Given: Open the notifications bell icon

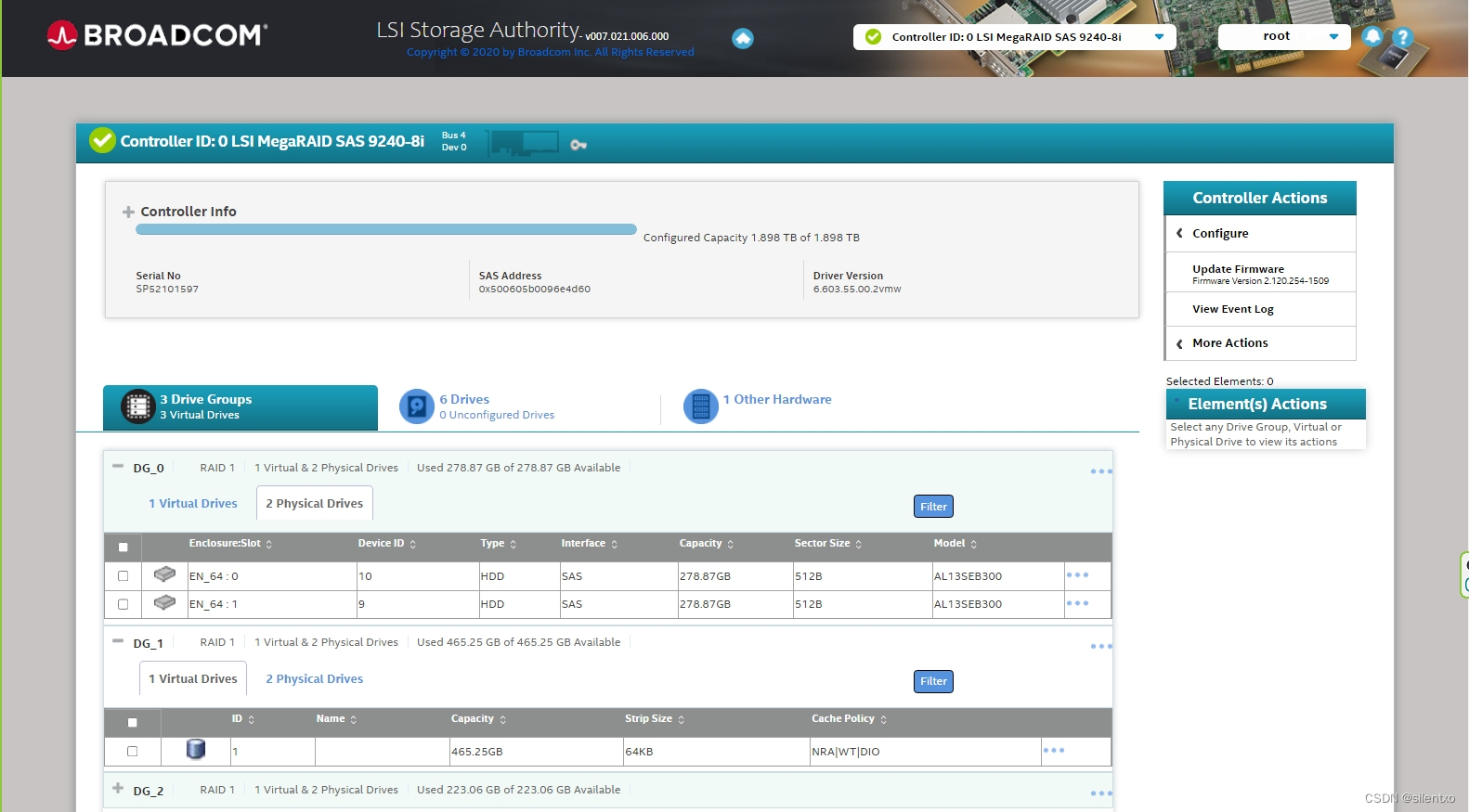Looking at the screenshot, I should pos(1372,36).
